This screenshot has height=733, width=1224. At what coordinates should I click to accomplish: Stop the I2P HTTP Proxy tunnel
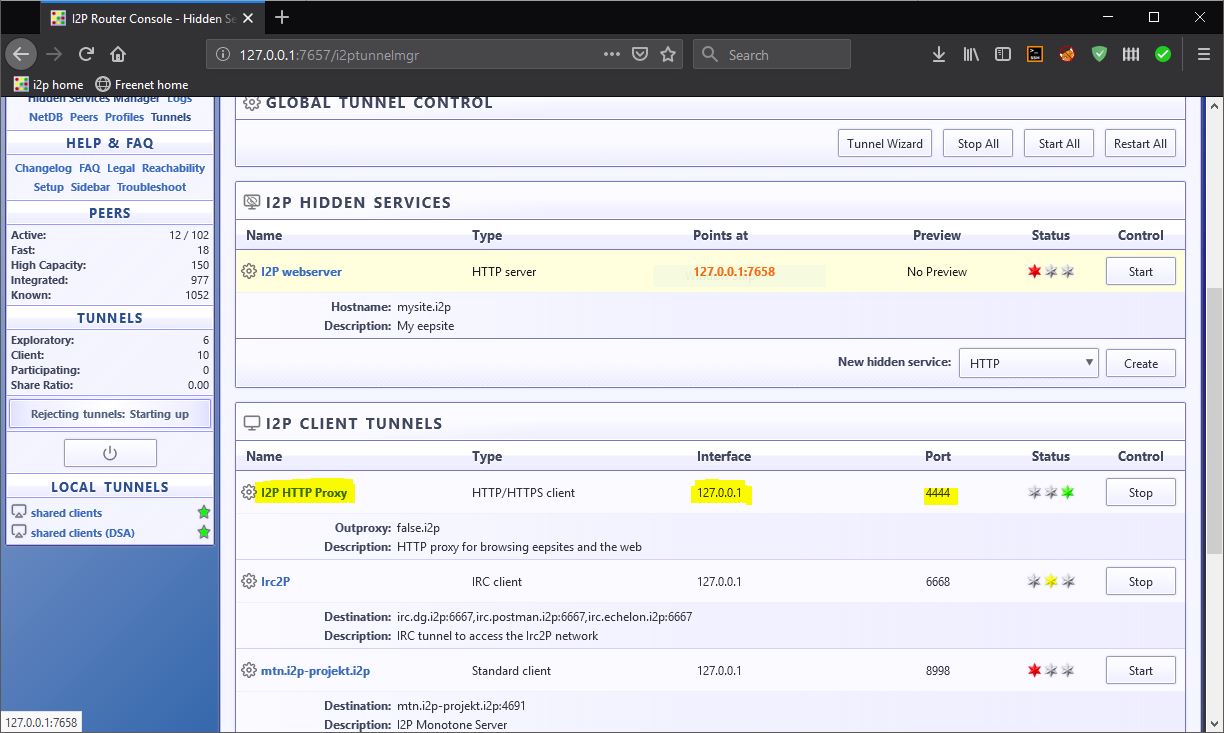(1141, 492)
